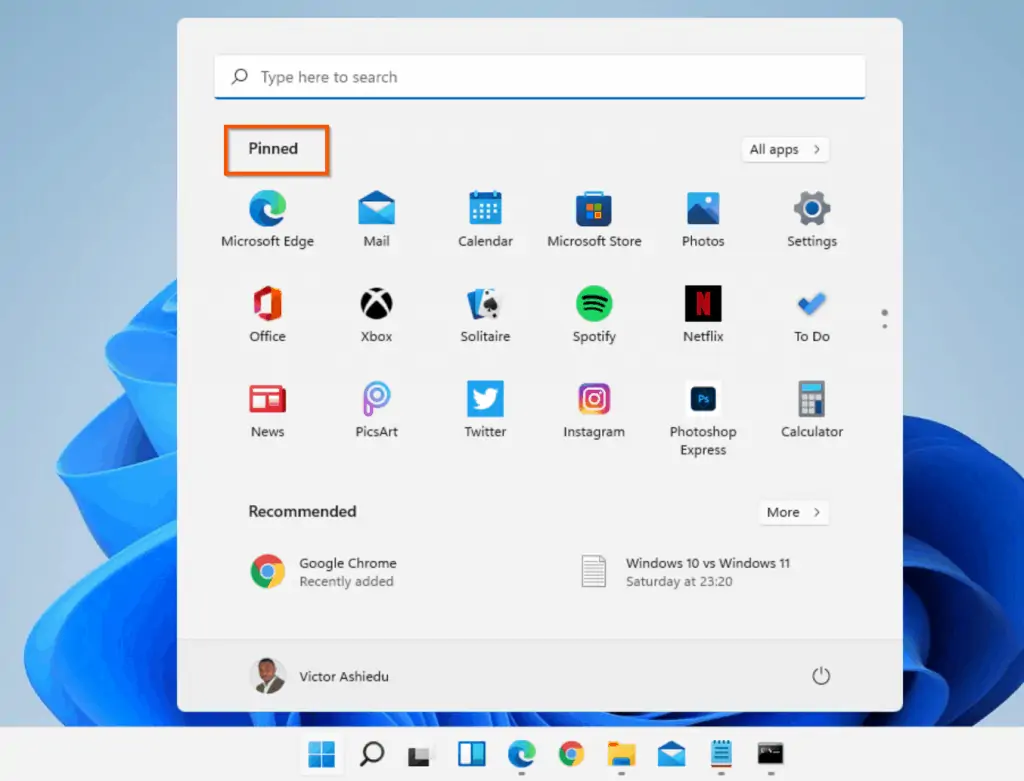Launch Photoshop Express
Screen dimensions: 1024x781
[703, 419]
